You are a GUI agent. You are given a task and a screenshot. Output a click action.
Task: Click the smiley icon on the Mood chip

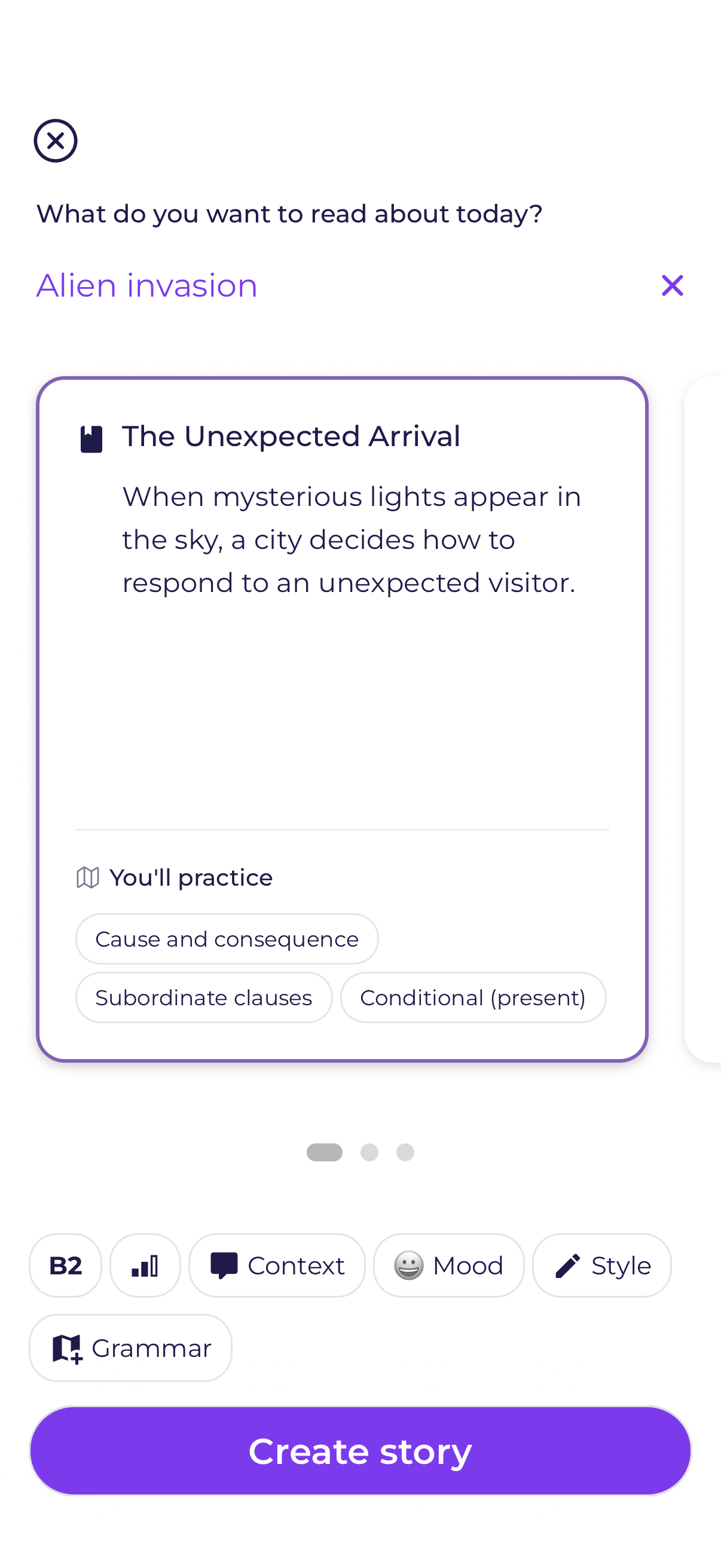click(x=410, y=1265)
